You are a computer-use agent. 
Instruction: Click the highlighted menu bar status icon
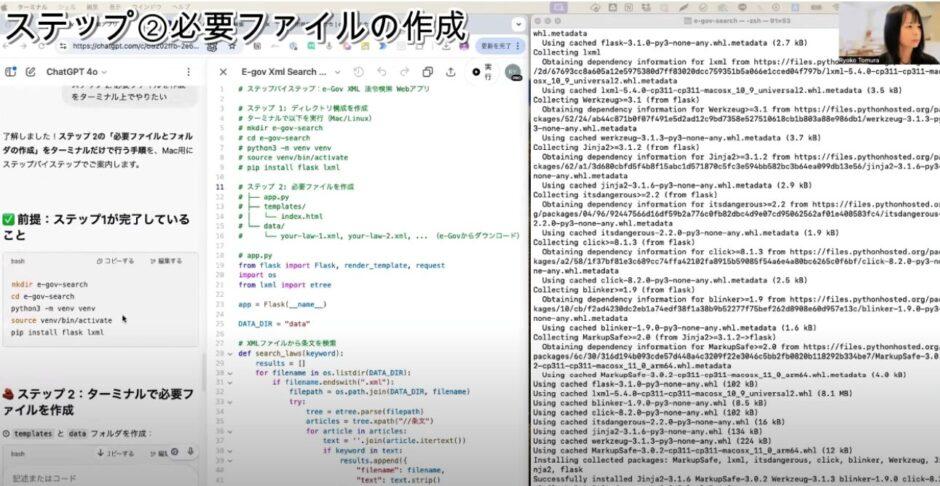(559, 7)
